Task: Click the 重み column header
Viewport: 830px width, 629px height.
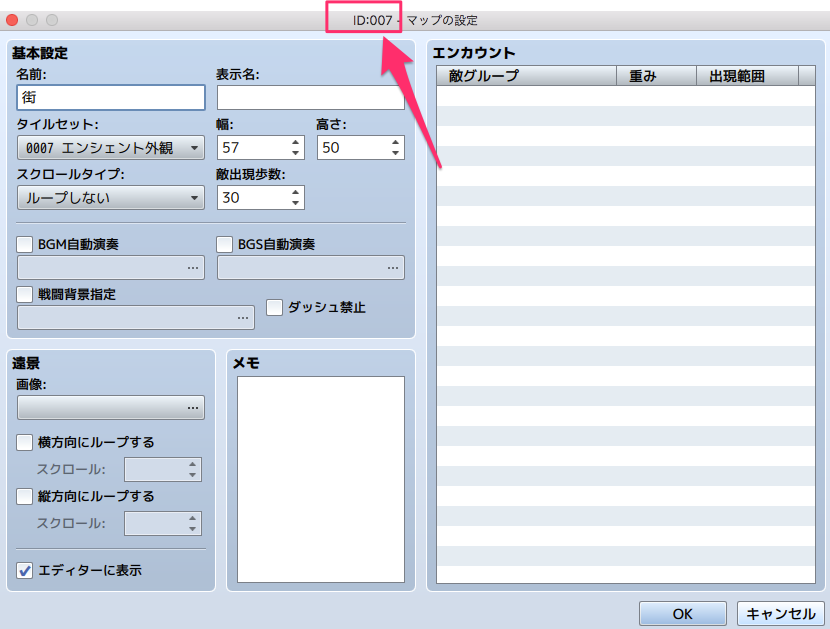Action: coord(656,76)
